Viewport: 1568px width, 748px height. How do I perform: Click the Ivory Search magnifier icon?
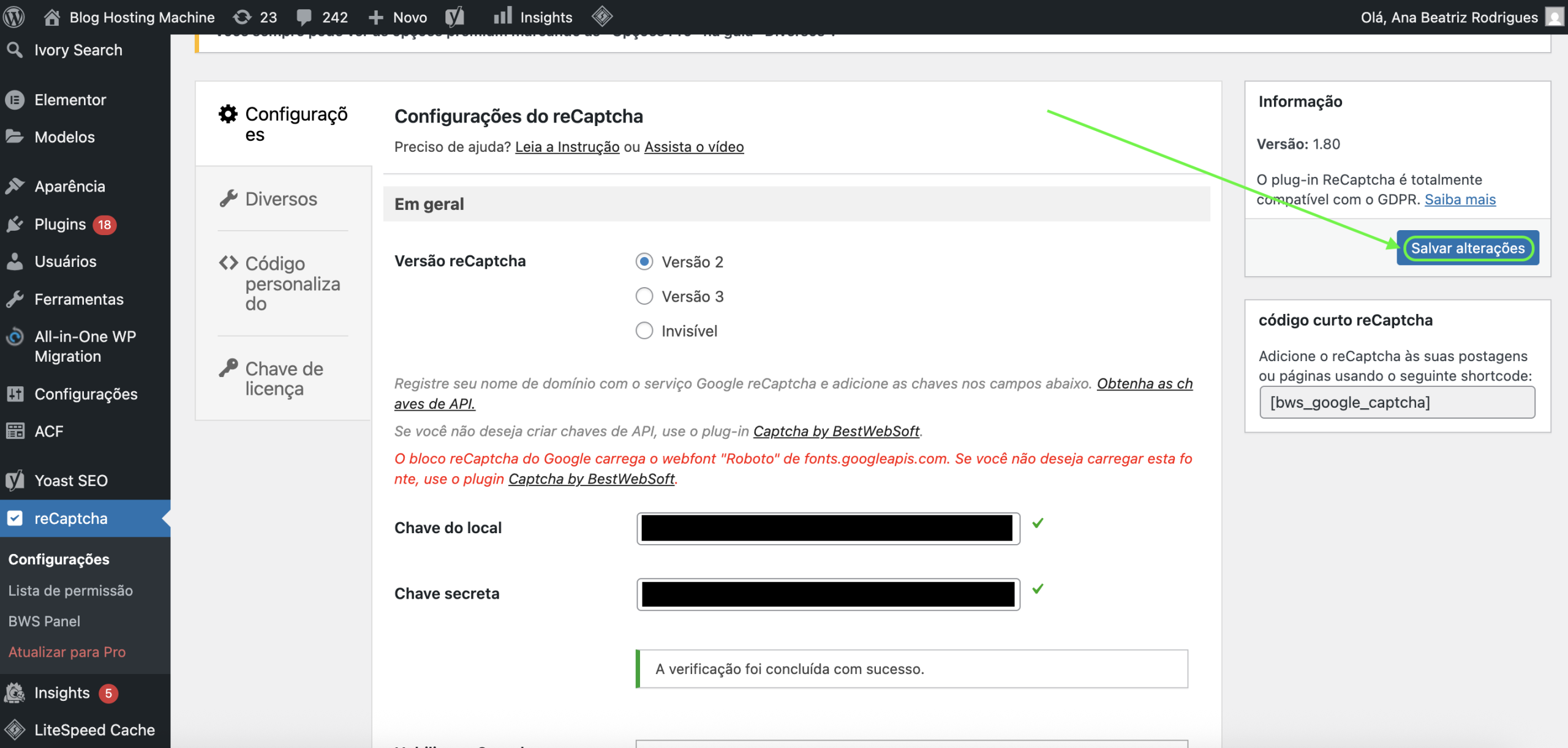tap(15, 50)
